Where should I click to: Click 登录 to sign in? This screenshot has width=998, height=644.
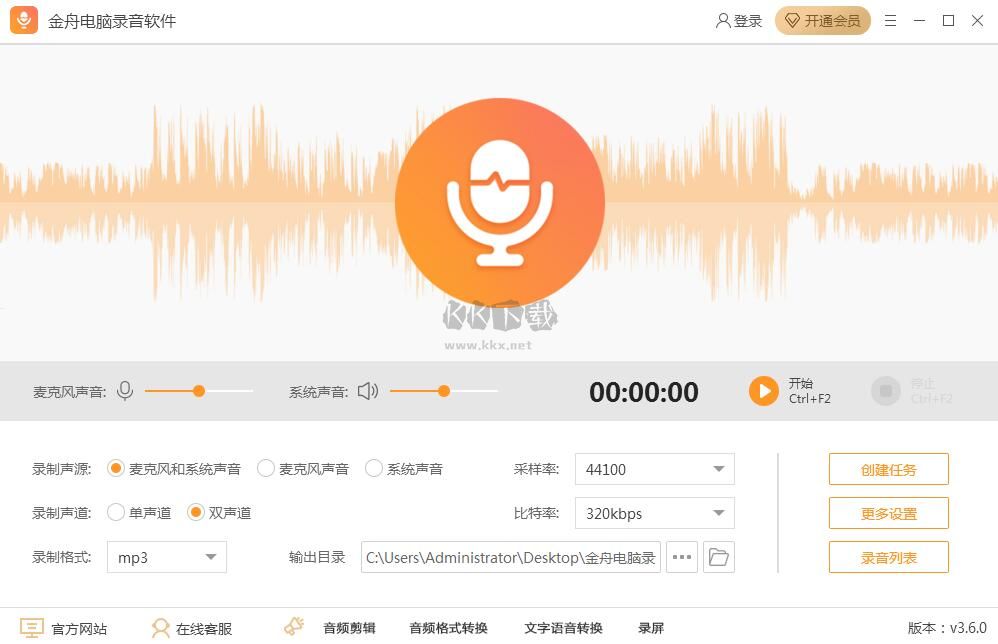coord(738,20)
